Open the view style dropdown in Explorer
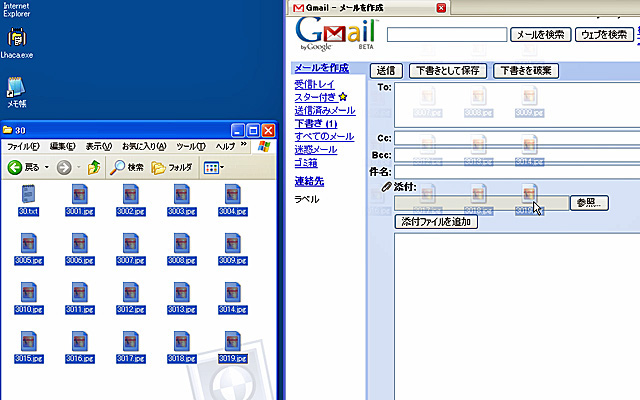 214,167
